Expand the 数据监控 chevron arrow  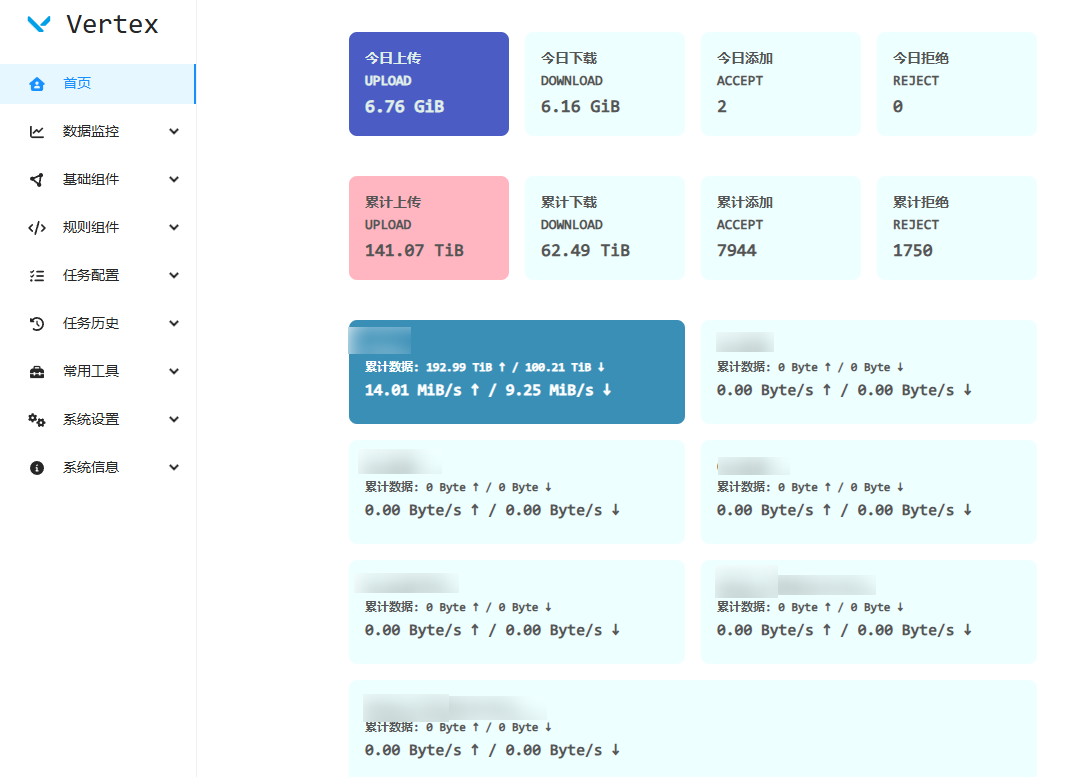tap(174, 132)
